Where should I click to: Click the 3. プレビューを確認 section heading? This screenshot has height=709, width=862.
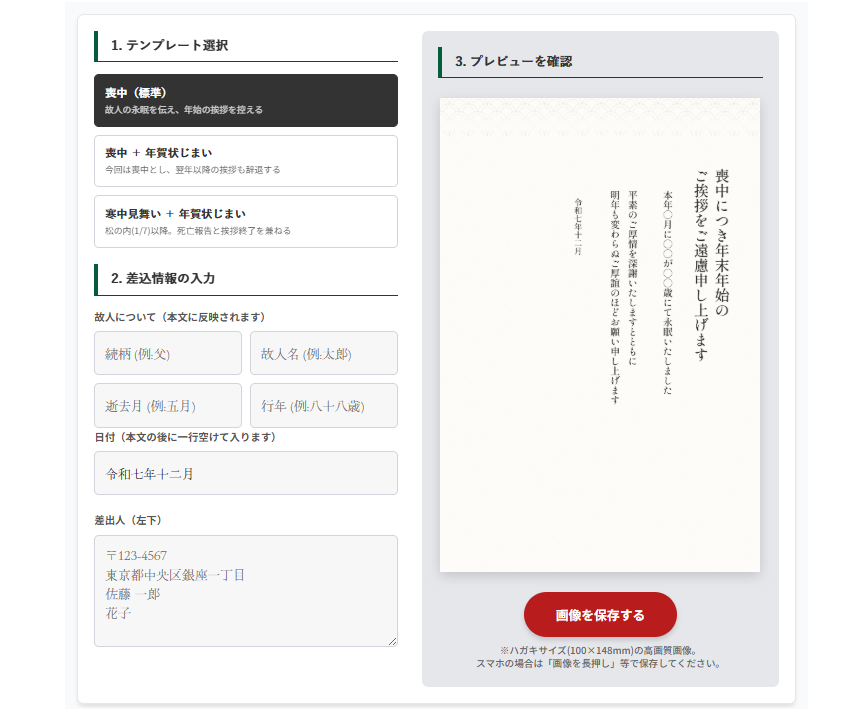[x=513, y=61]
